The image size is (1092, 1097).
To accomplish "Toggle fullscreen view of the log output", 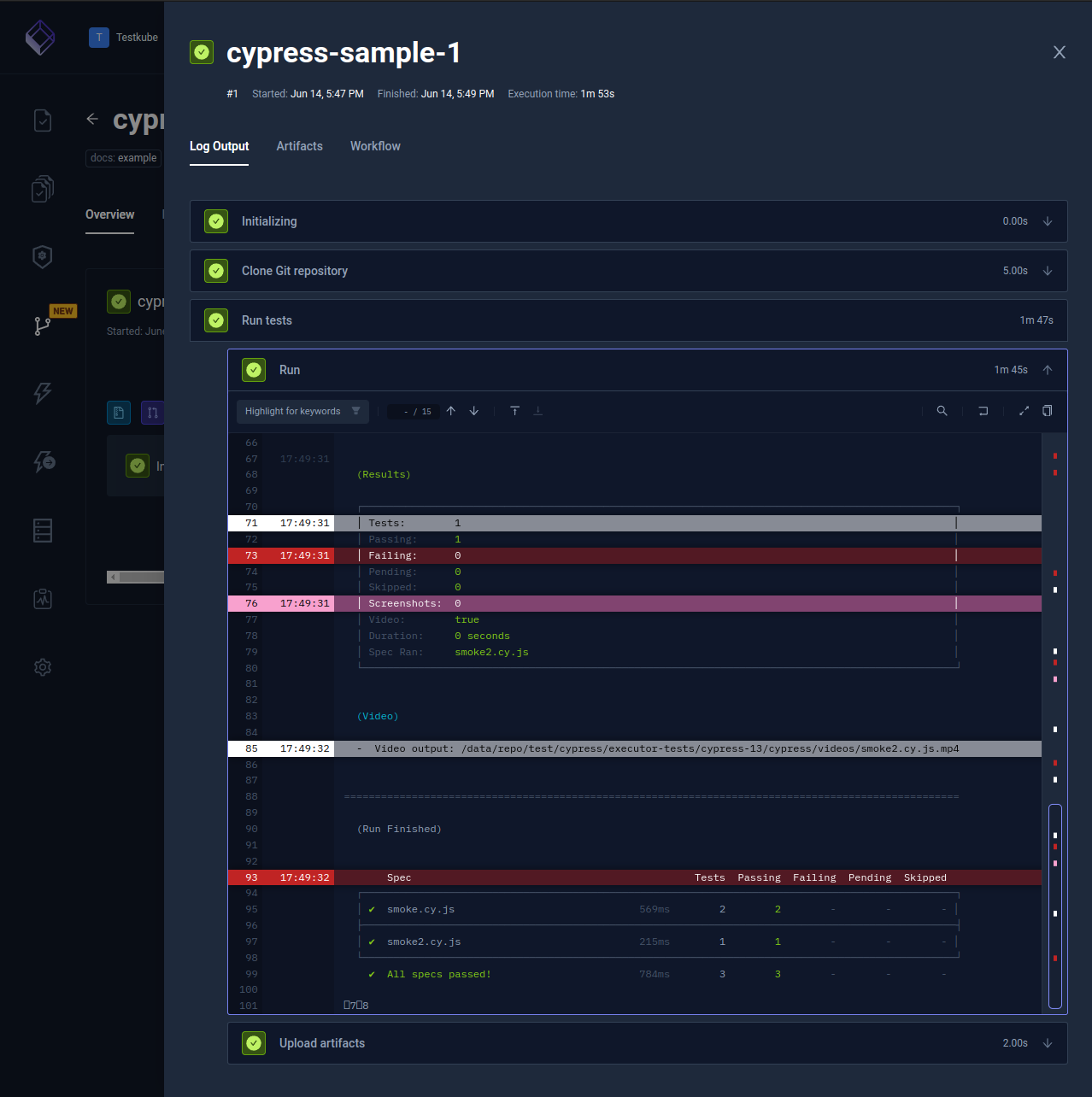I will [1024, 411].
